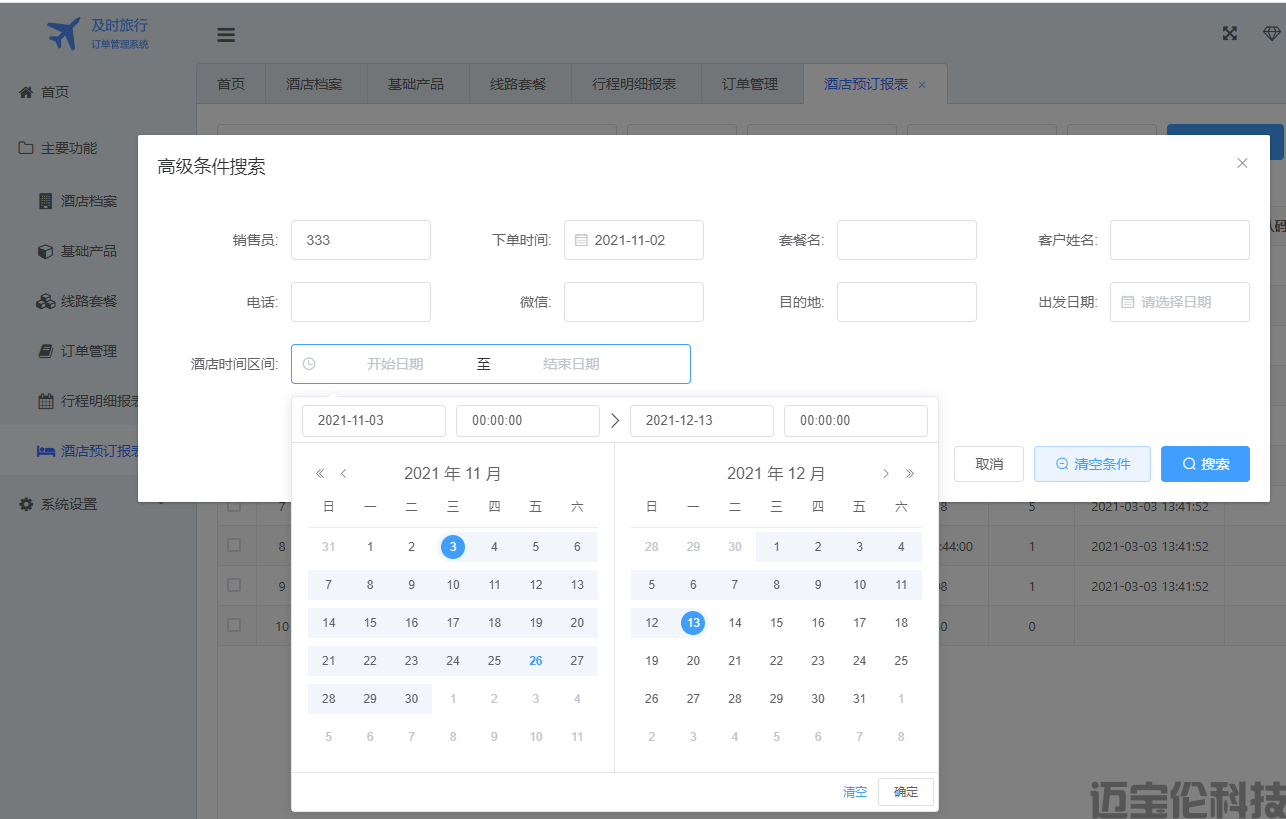Click the 电话 input field
The image size is (1286, 819).
tap(361, 302)
